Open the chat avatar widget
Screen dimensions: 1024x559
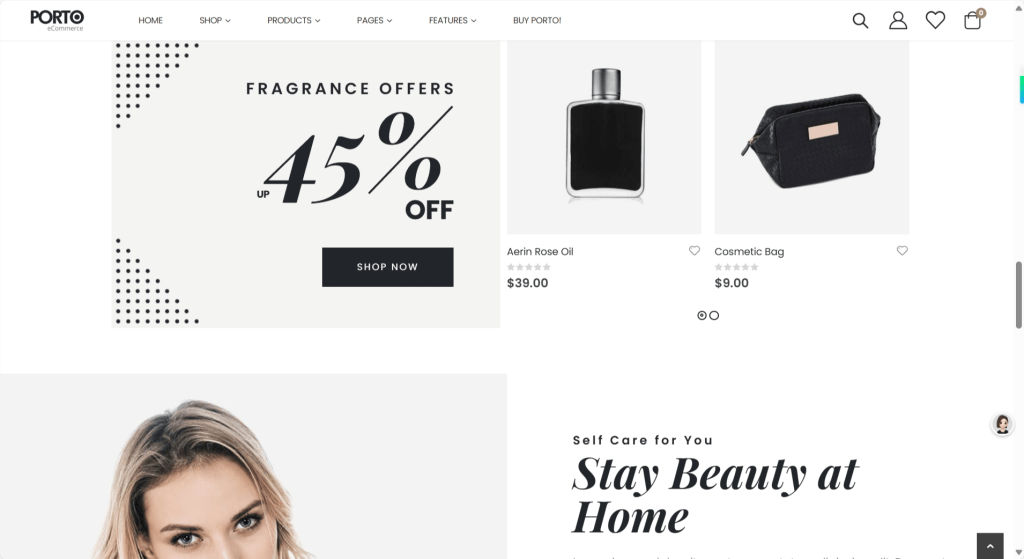click(1002, 424)
